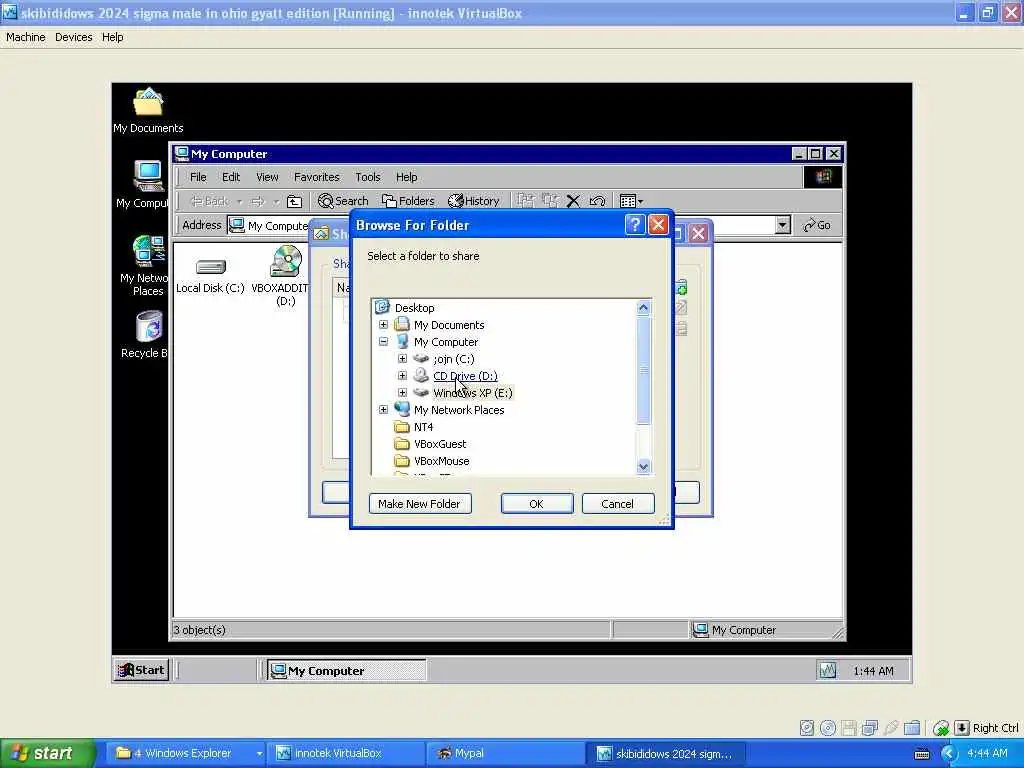The width and height of the screenshot is (1024, 768).
Task: Select the NT4 folder
Action: (423, 427)
